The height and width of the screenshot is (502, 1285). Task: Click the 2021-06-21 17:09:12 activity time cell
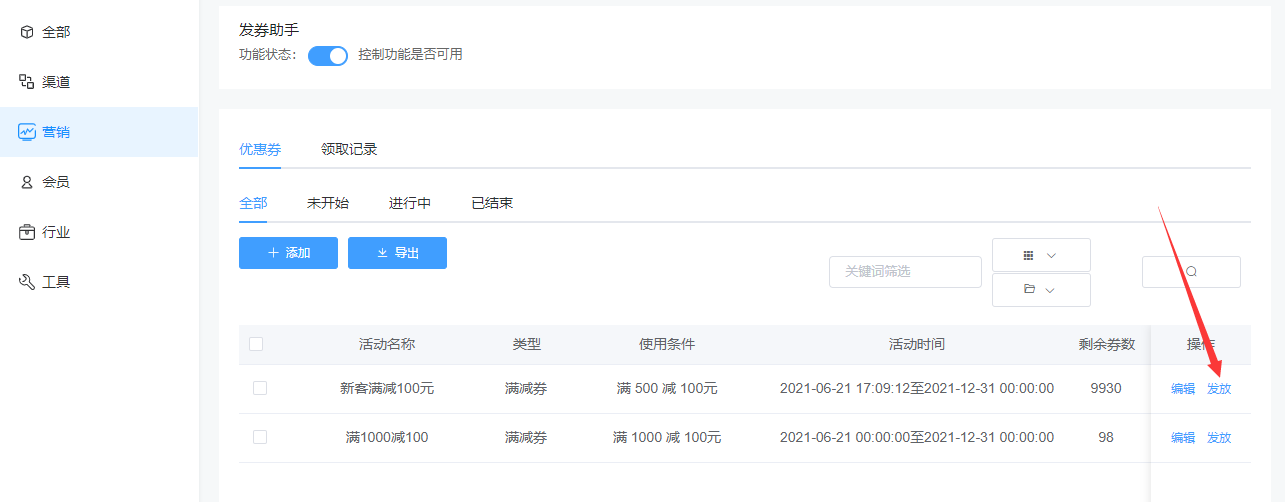click(x=917, y=388)
